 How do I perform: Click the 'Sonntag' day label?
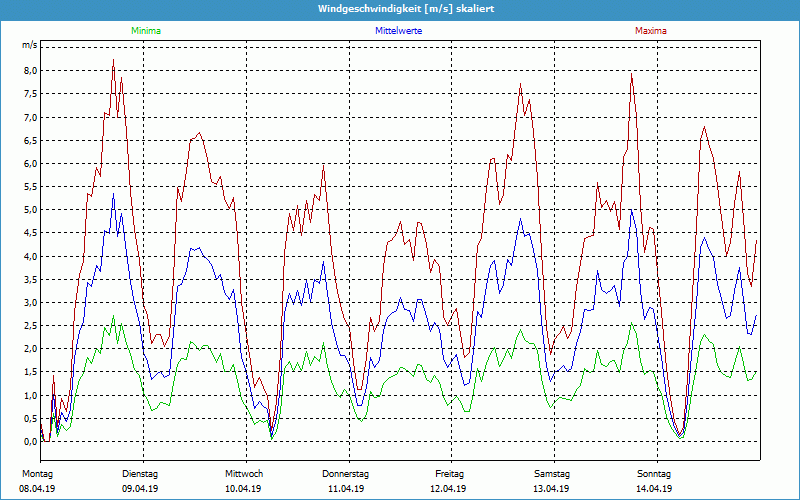pos(654,474)
